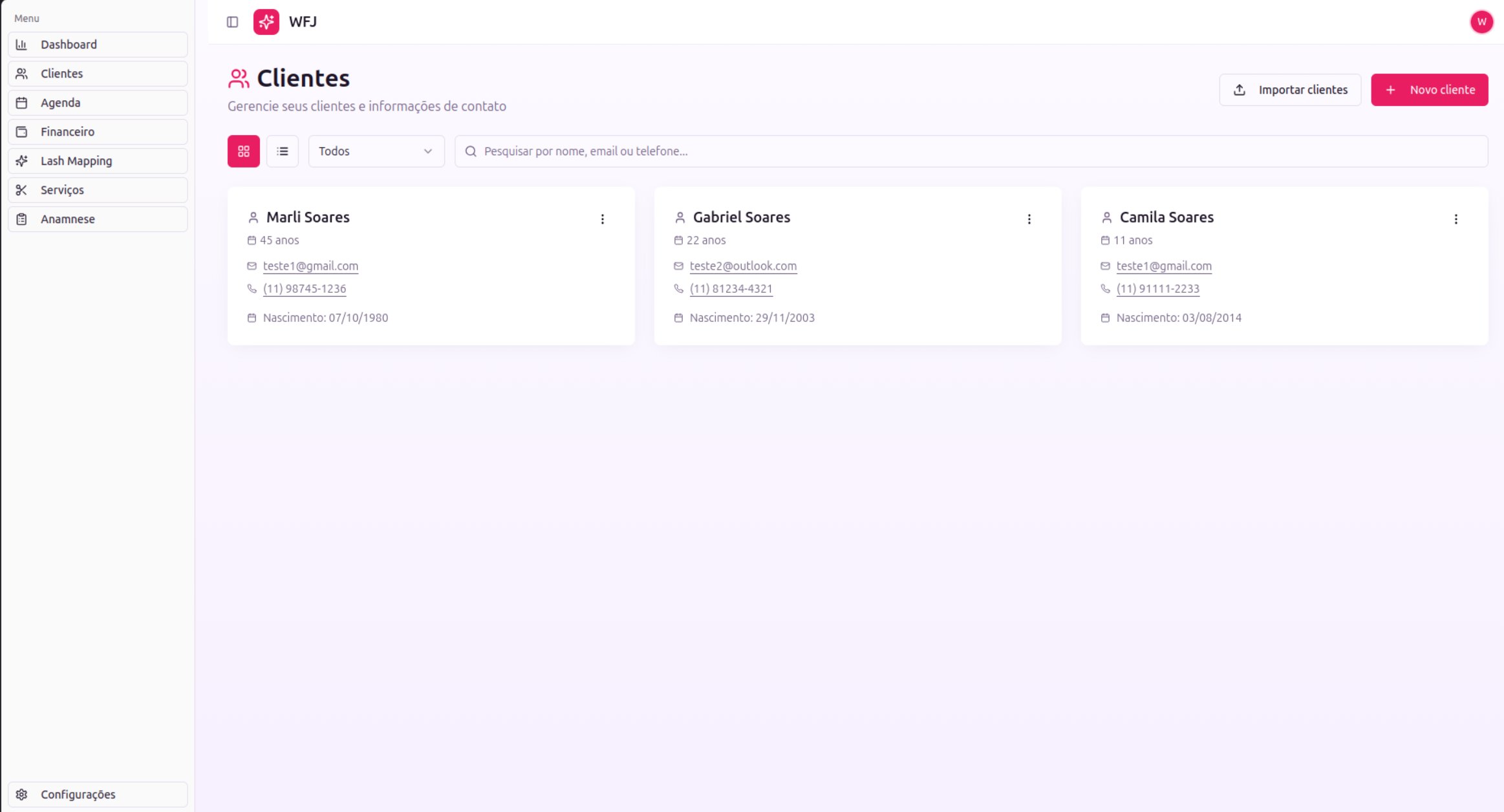Click the mail icon on Gabriel Soares card
Viewport: 1504px width, 812px height.
click(x=678, y=266)
